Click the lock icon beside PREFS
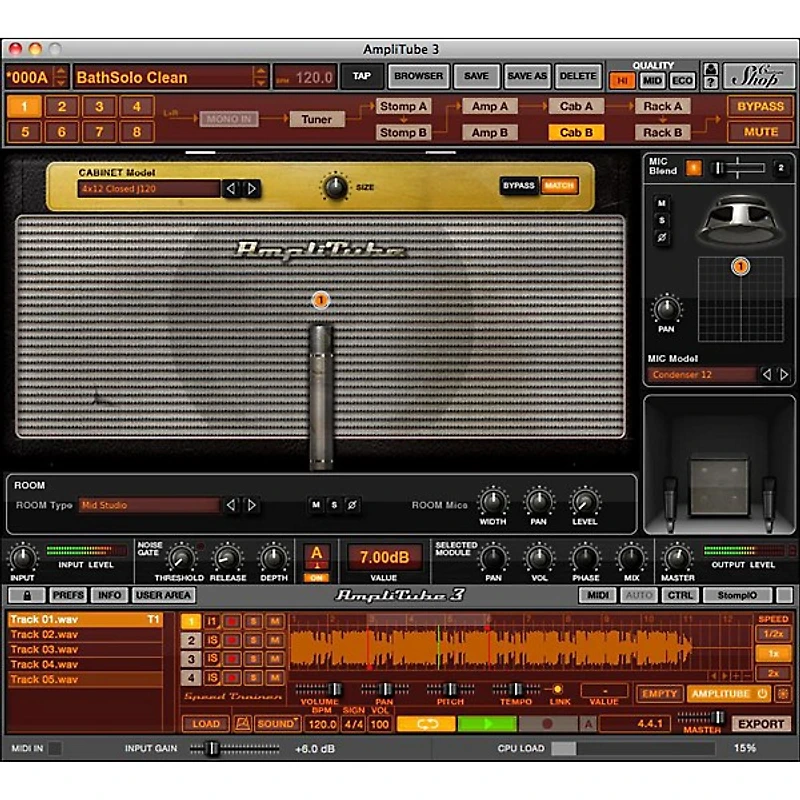Viewport: 800px width, 800px height. click(27, 595)
